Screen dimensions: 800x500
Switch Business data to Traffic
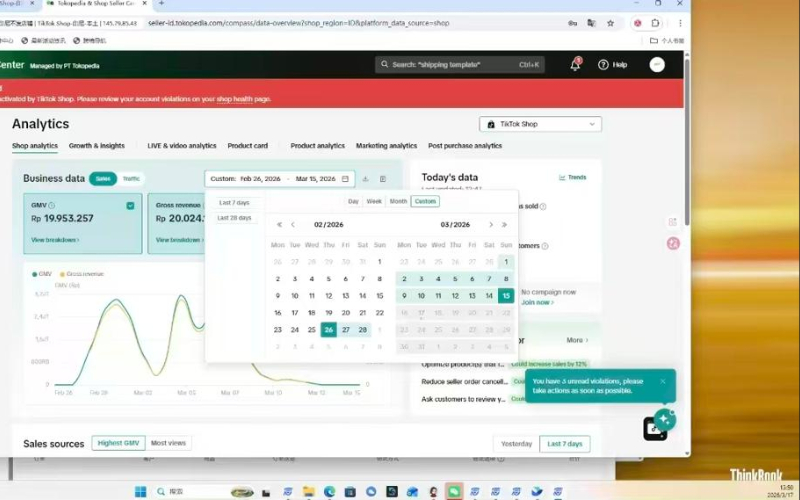point(131,179)
